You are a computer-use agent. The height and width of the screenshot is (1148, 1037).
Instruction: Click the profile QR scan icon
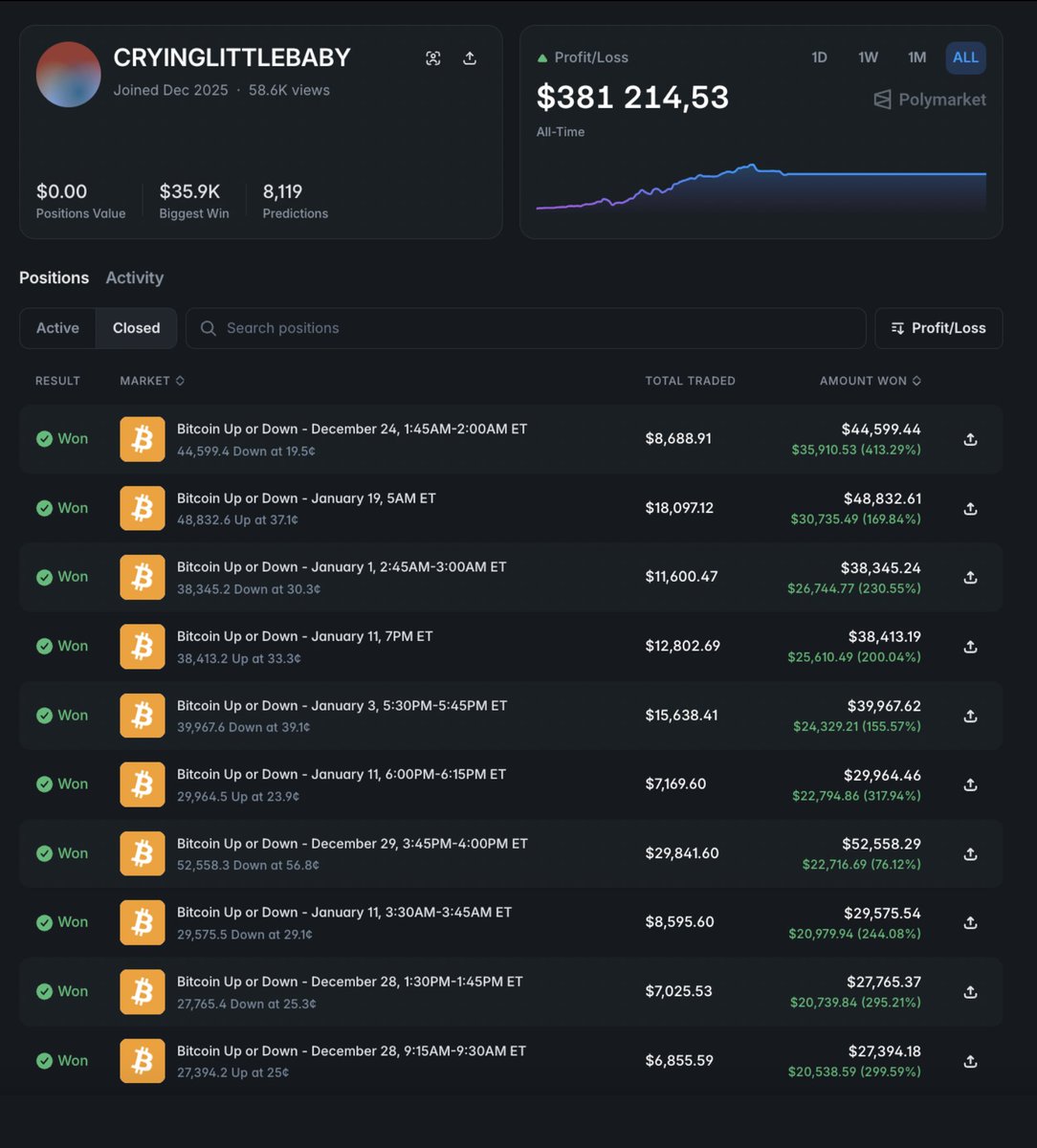[433, 58]
